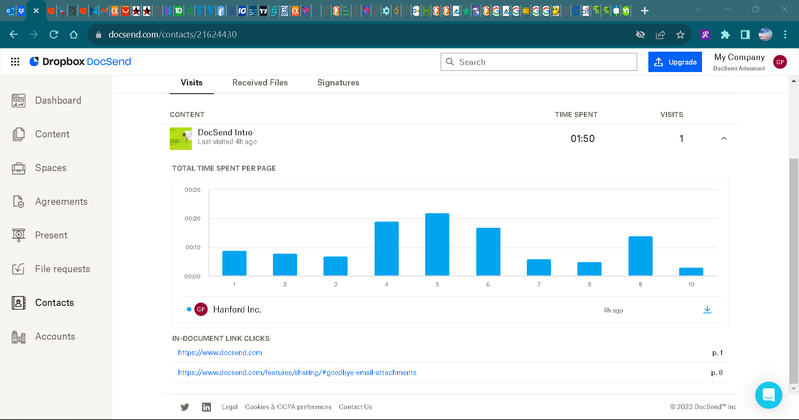Click the Upgrade button

tap(675, 62)
